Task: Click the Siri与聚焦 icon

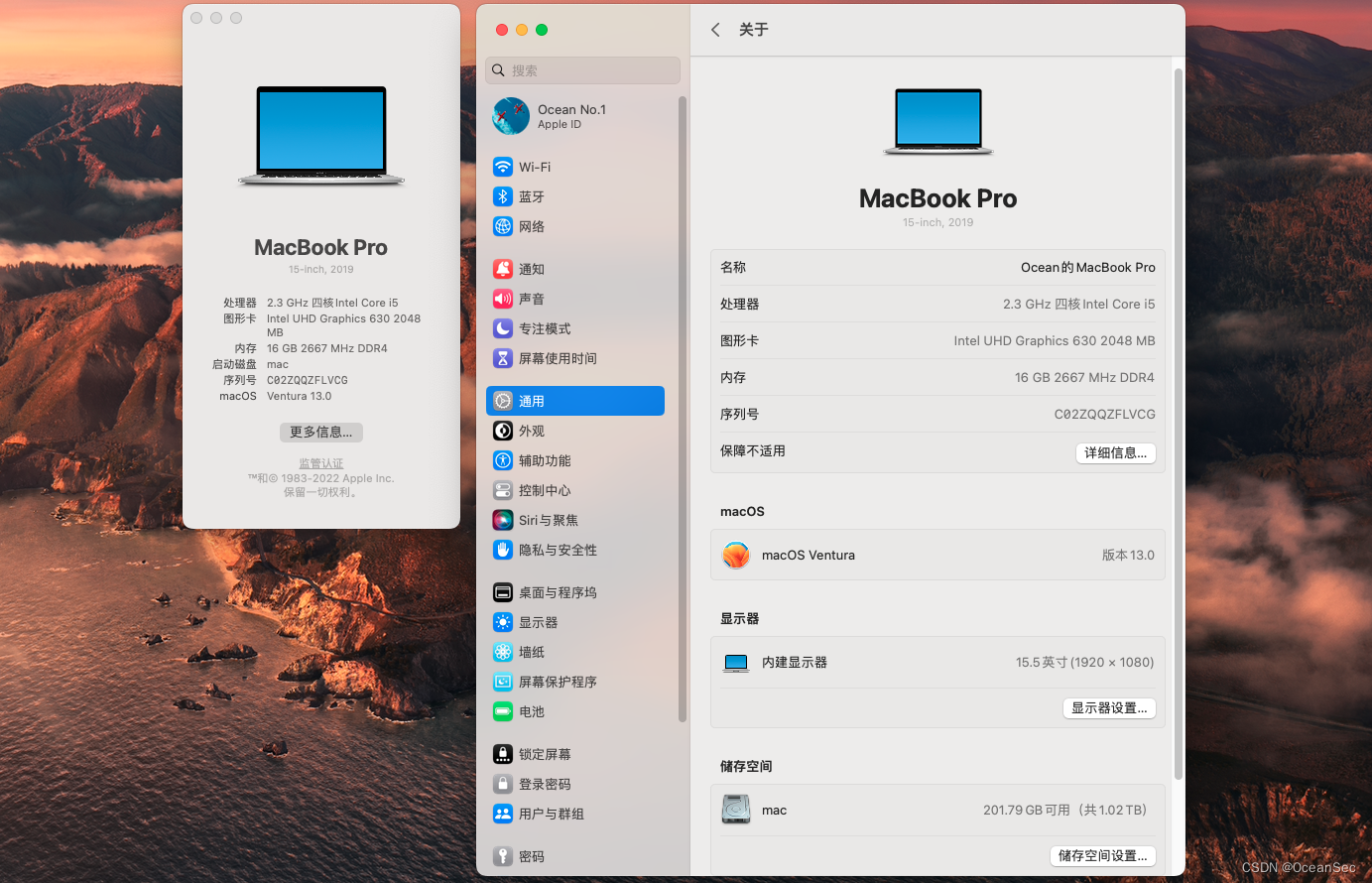Action: [x=503, y=520]
